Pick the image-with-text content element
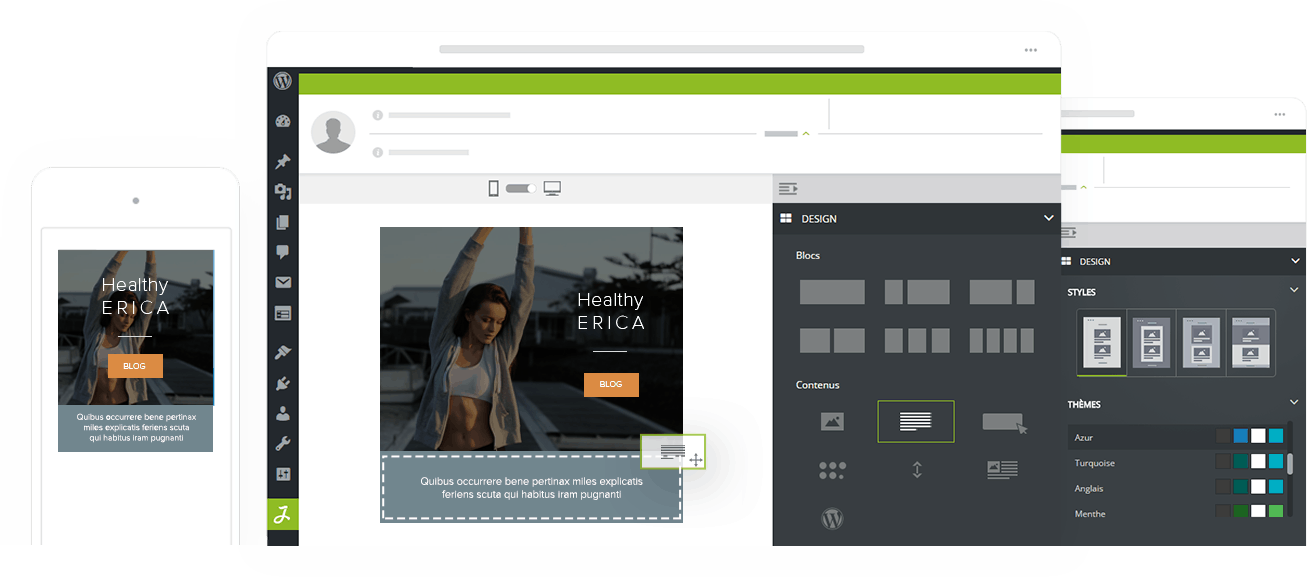This screenshot has height=577, width=1307. tap(1002, 469)
